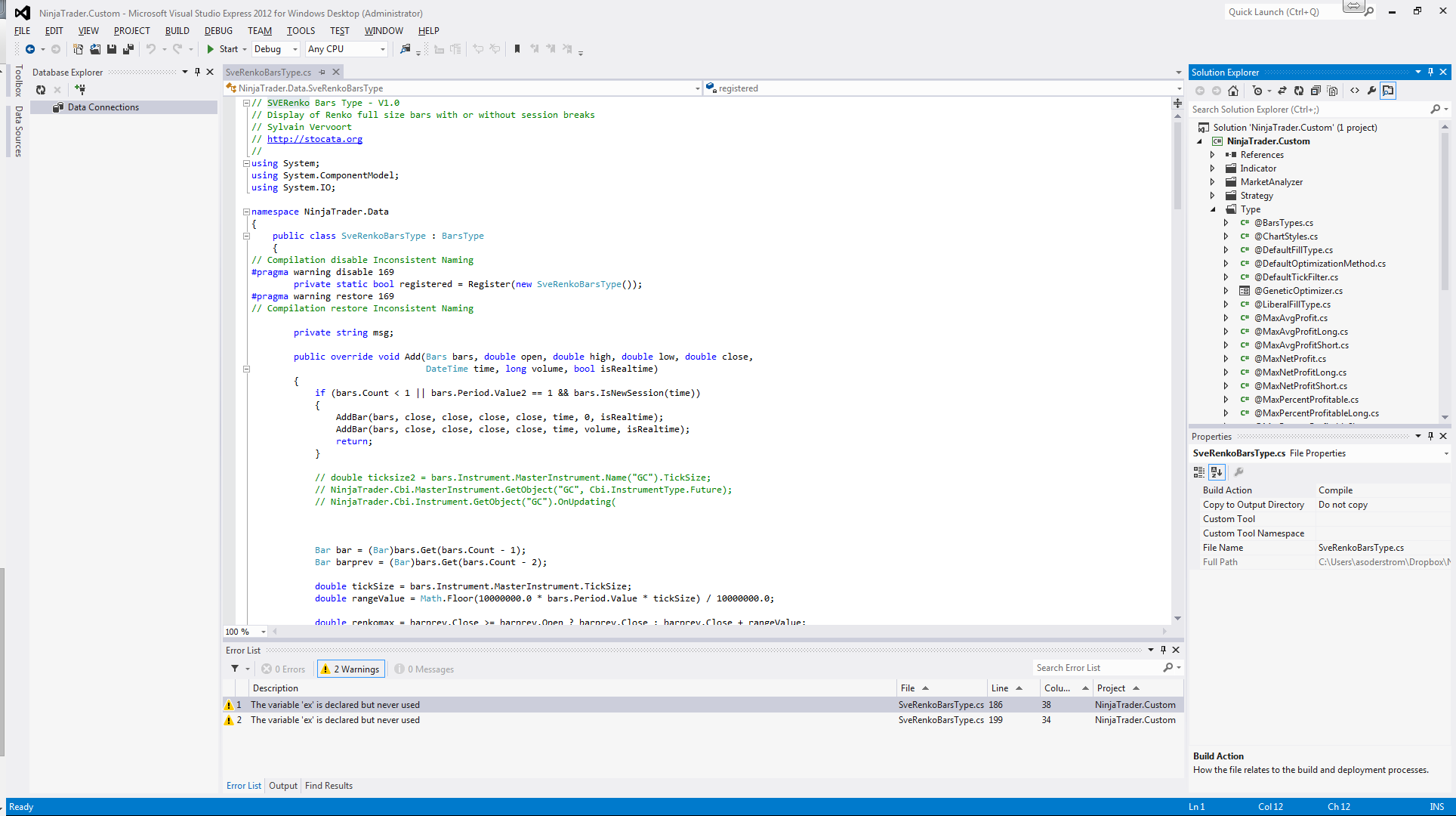
Task: Click Sync with Active Document icon
Action: [1282, 91]
